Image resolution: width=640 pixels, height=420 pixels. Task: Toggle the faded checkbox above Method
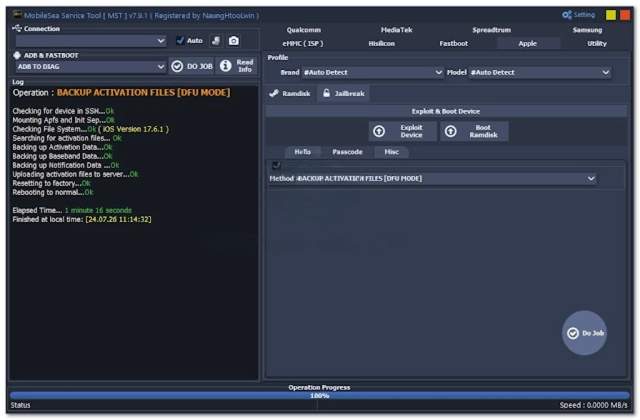coord(276,165)
